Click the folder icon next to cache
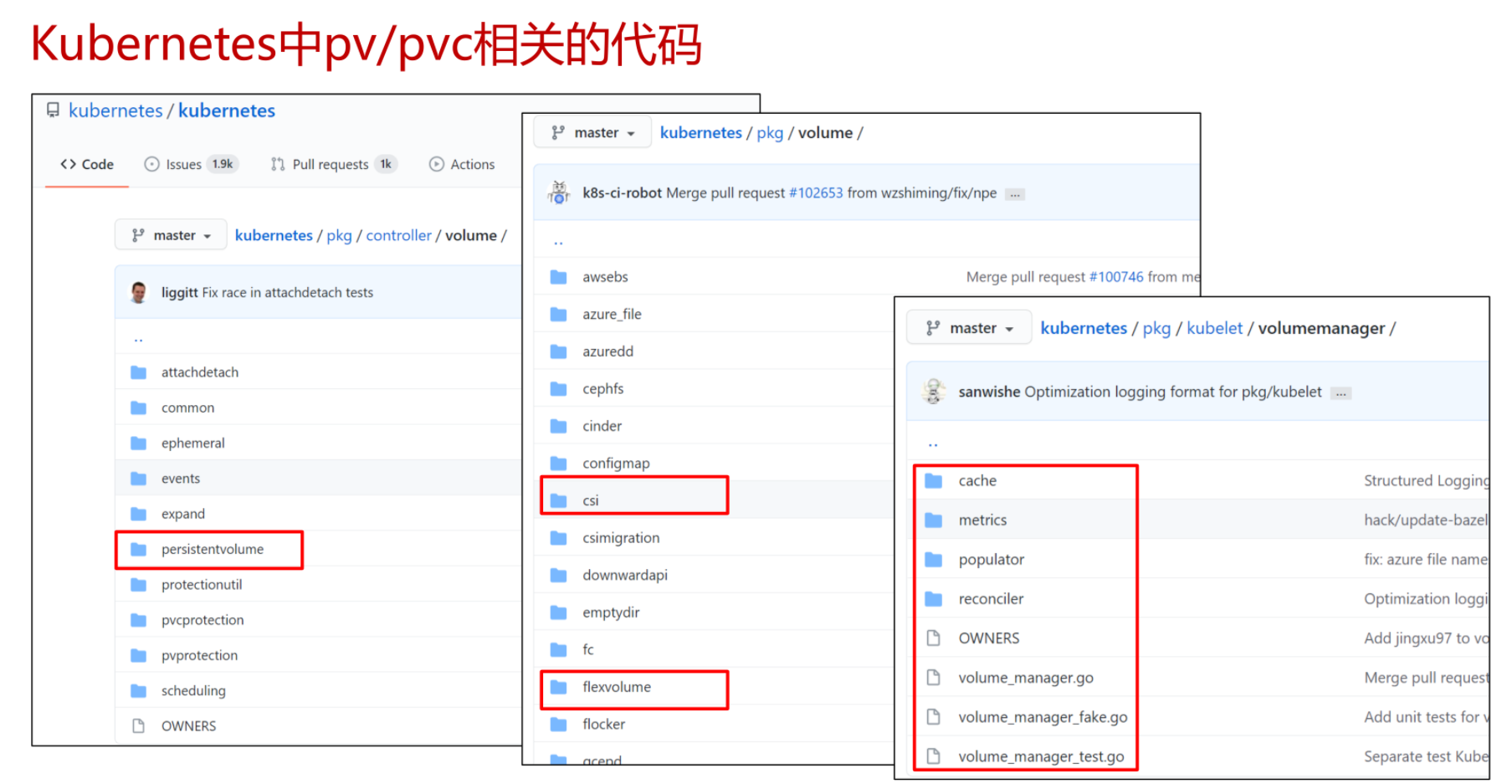1512x784 pixels. [934, 481]
